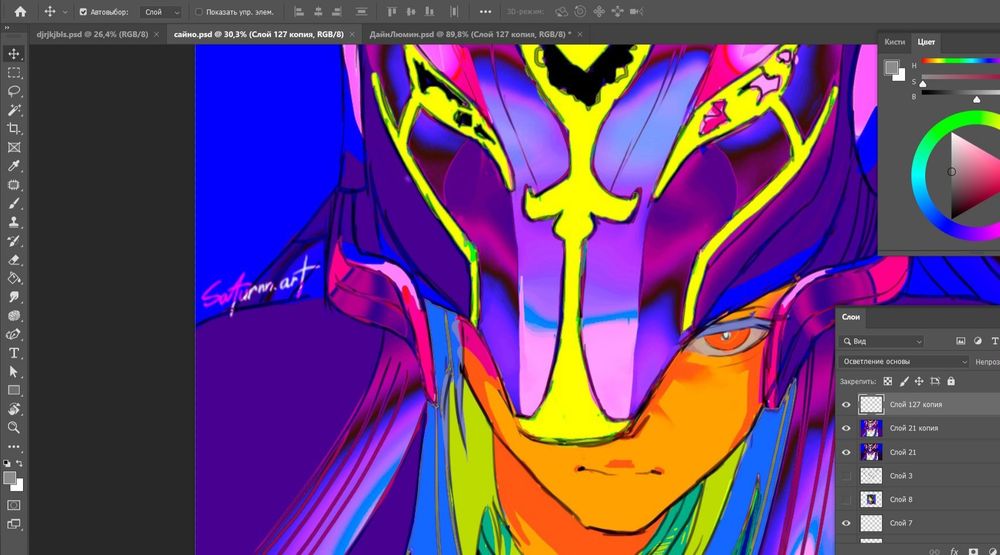Image resolution: width=1000 pixels, height=555 pixels.
Task: Switch to сайно.psd document tab
Action: click(x=258, y=34)
